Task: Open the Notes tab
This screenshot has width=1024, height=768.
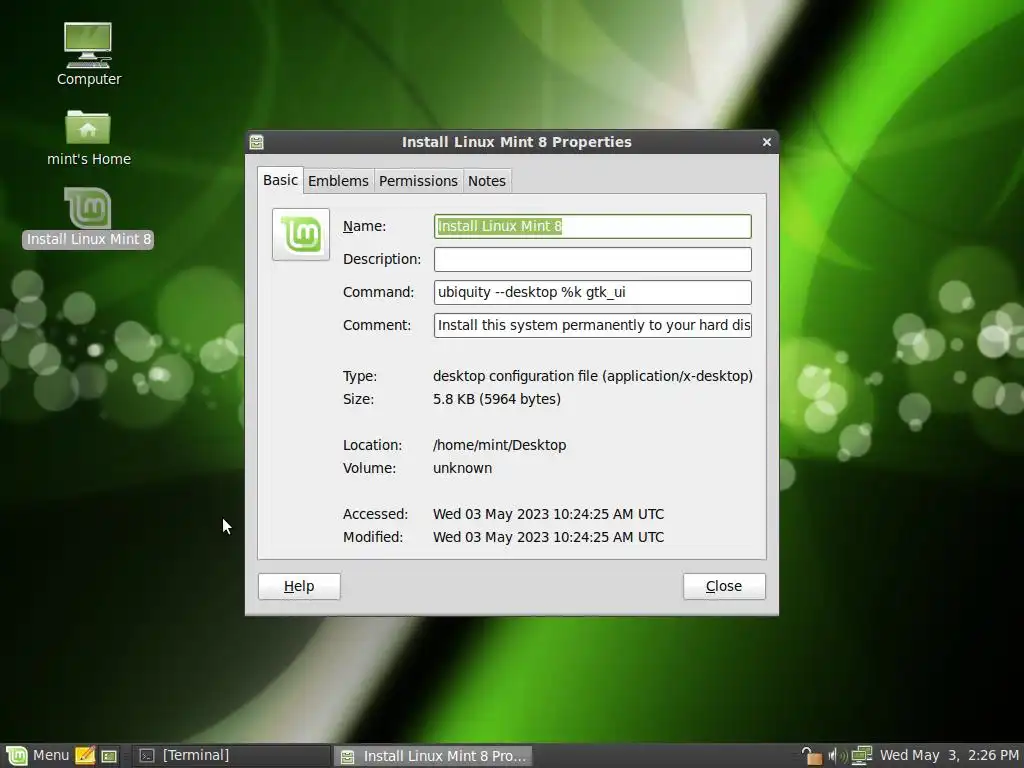Action: tap(487, 181)
